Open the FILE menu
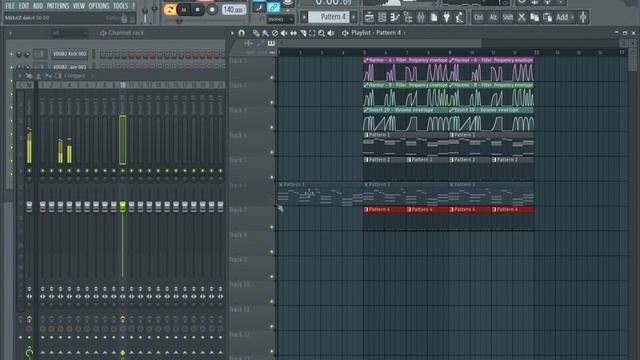 pyautogui.click(x=10, y=6)
